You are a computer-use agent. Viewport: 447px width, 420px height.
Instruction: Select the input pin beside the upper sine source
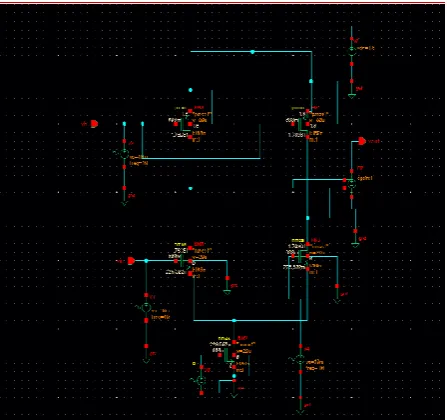[94, 124]
